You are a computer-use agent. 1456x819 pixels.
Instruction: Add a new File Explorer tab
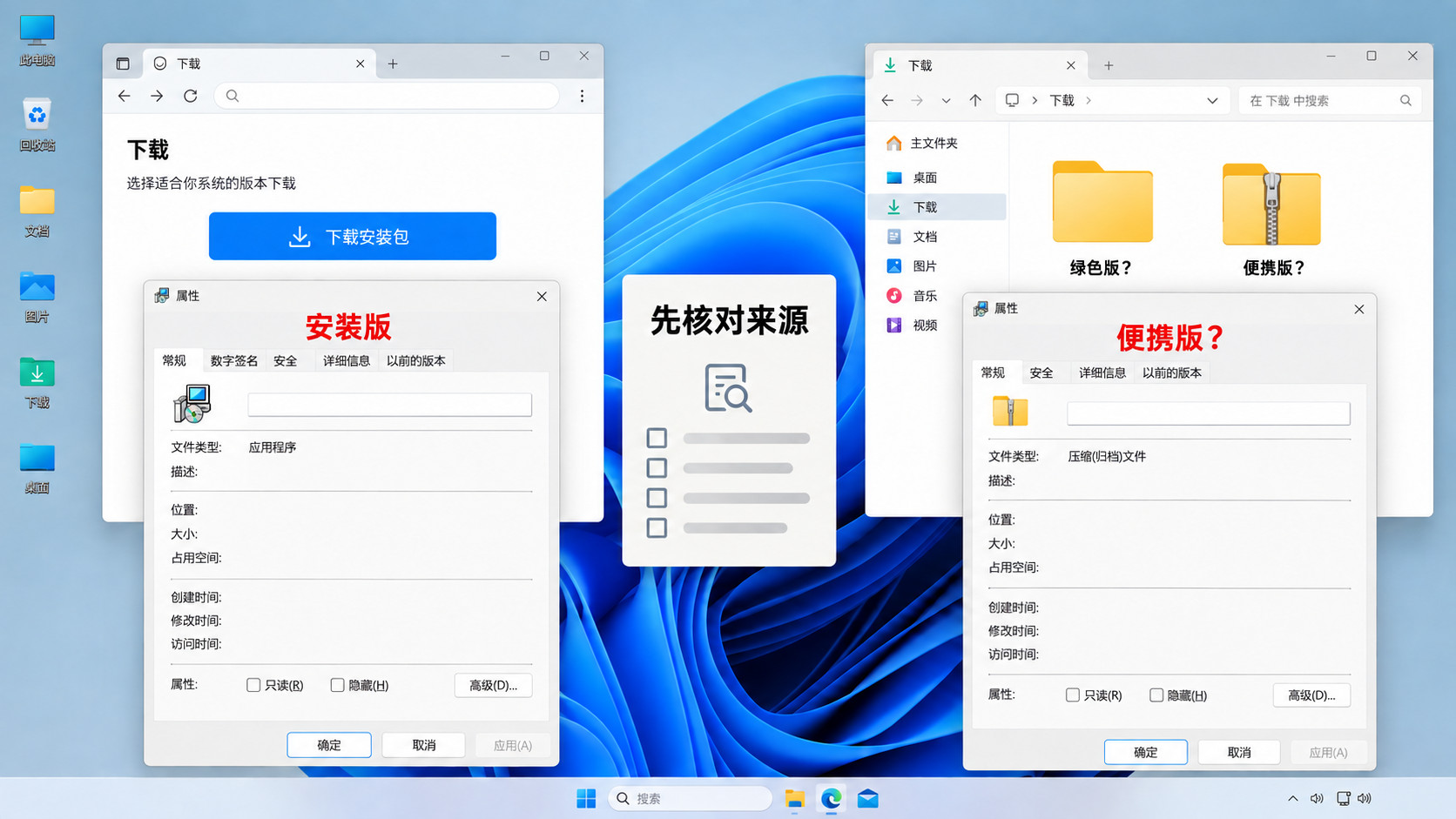[1109, 65]
